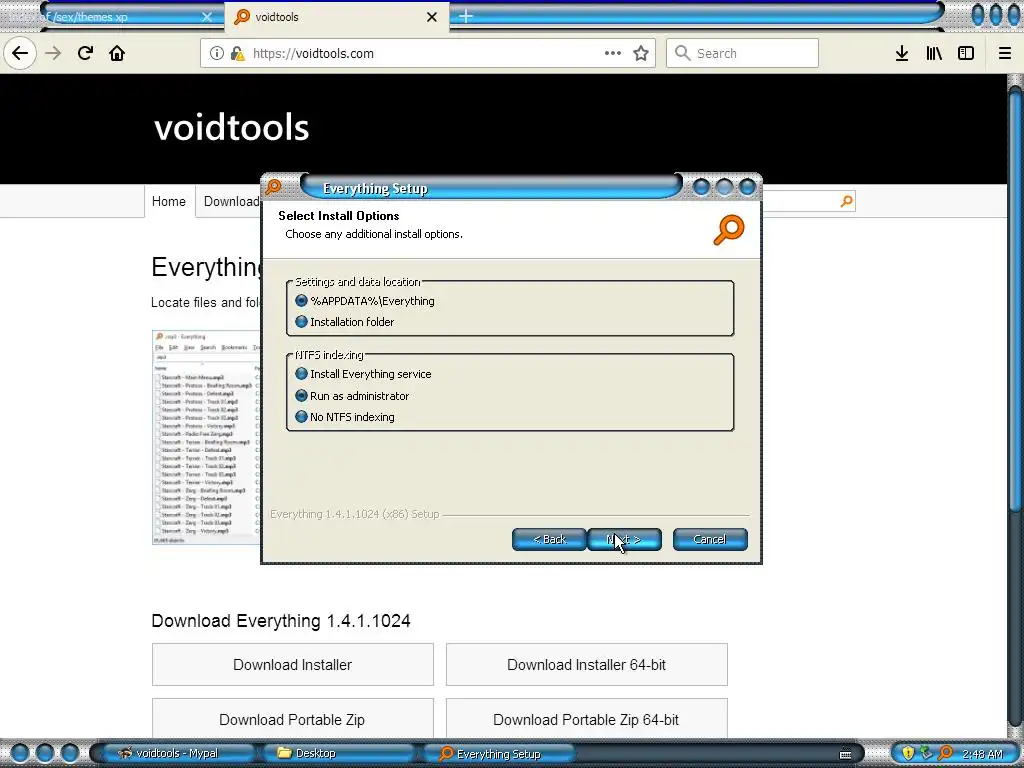Reload the voidtools page

(x=85, y=53)
